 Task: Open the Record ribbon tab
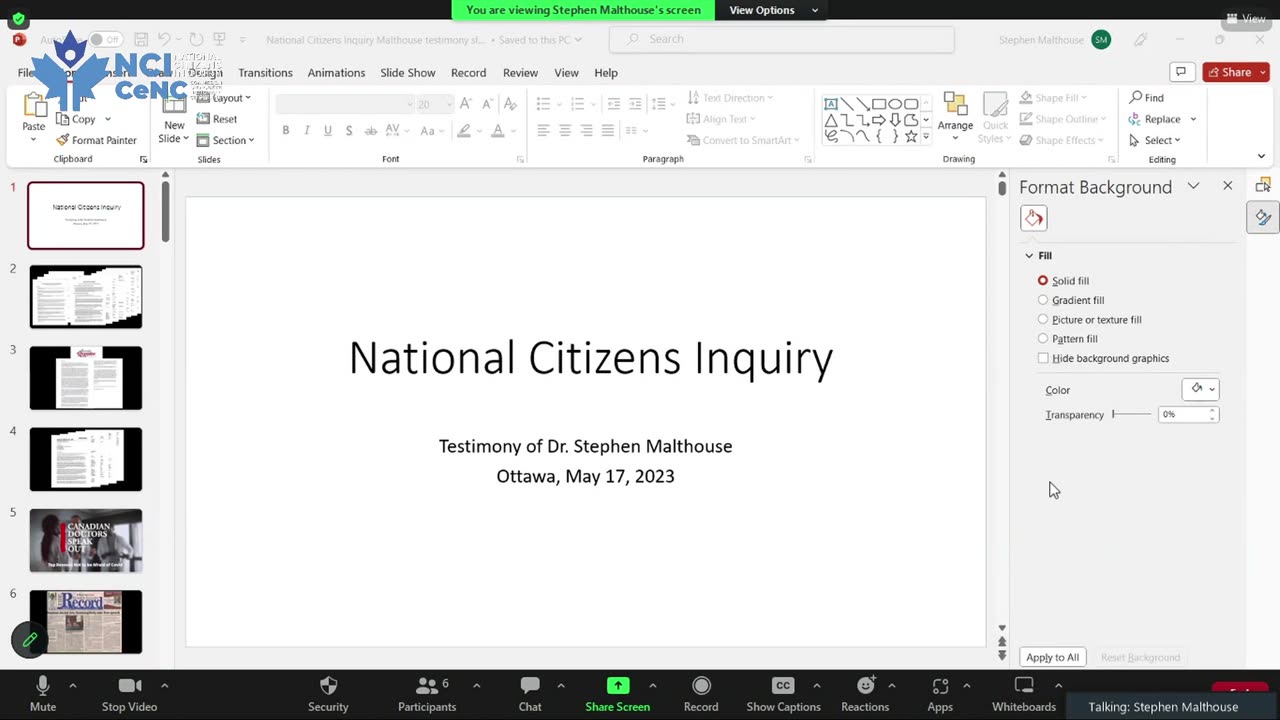tap(468, 73)
